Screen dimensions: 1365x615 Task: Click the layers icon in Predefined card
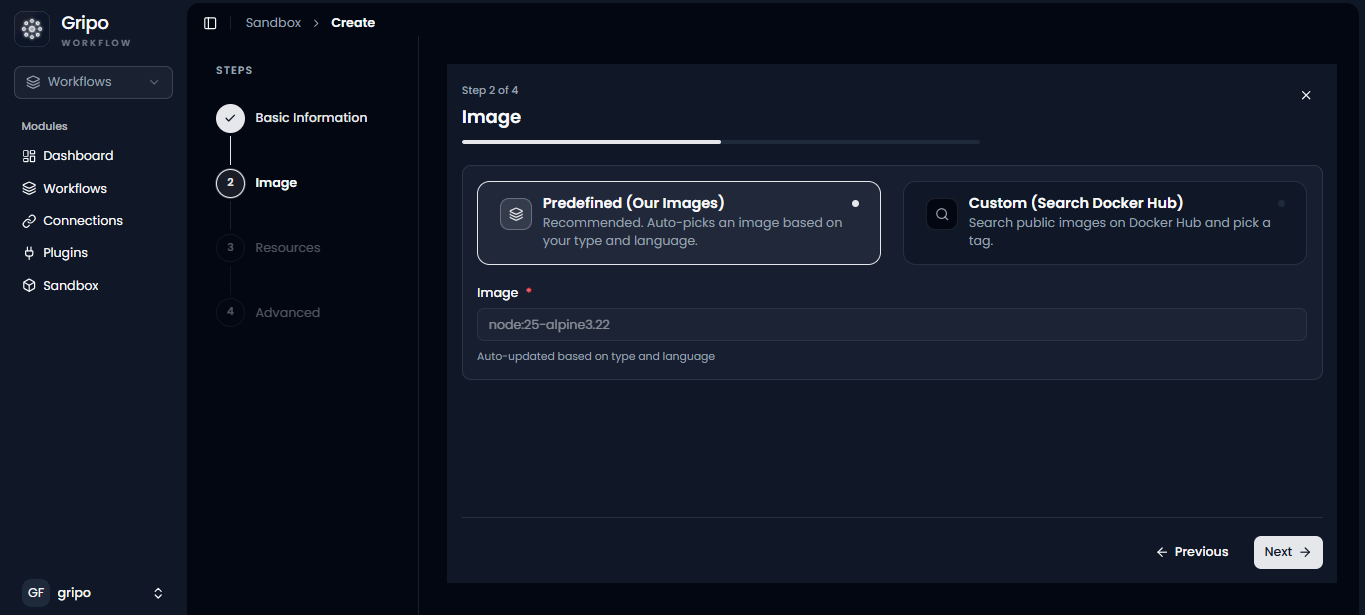[516, 214]
